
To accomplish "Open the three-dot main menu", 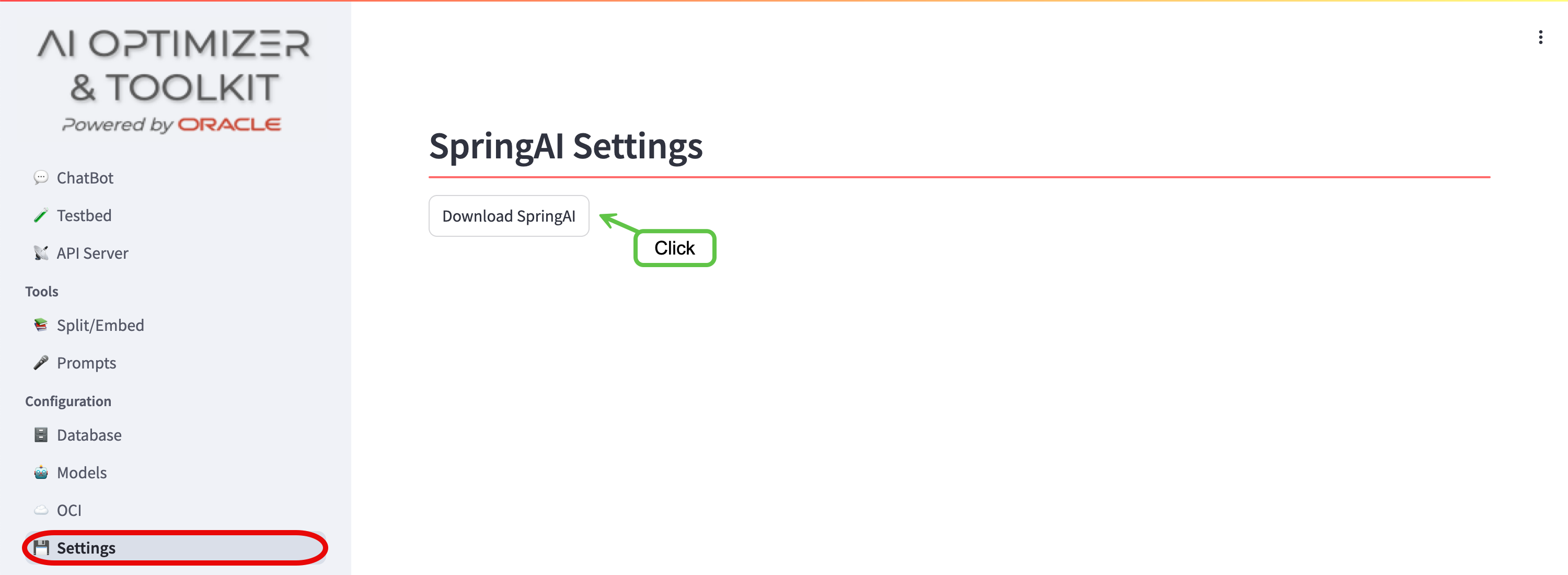I will [1541, 37].
